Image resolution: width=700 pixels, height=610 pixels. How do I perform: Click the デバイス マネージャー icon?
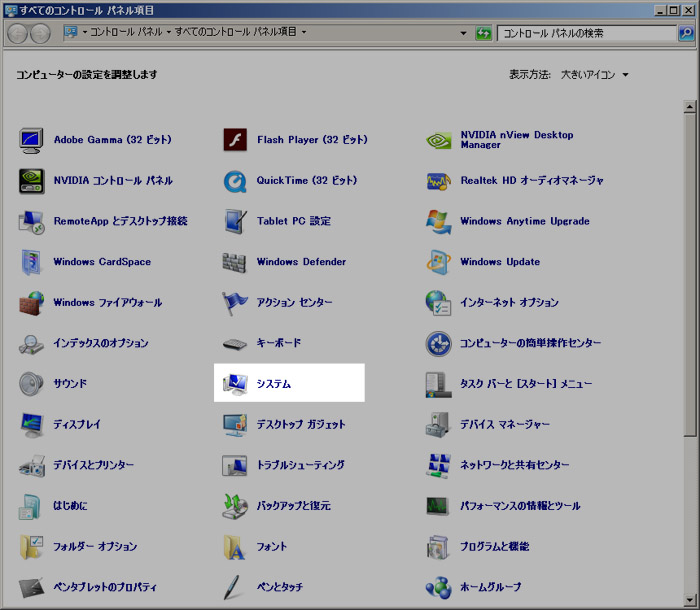click(438, 425)
